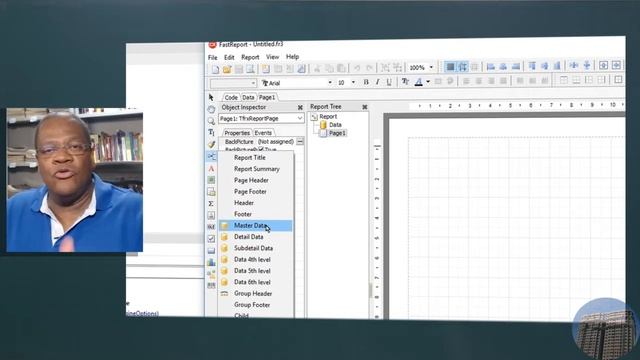640x360 pixels.
Task: Select the arrow pointer tool
Action: click(x=211, y=97)
